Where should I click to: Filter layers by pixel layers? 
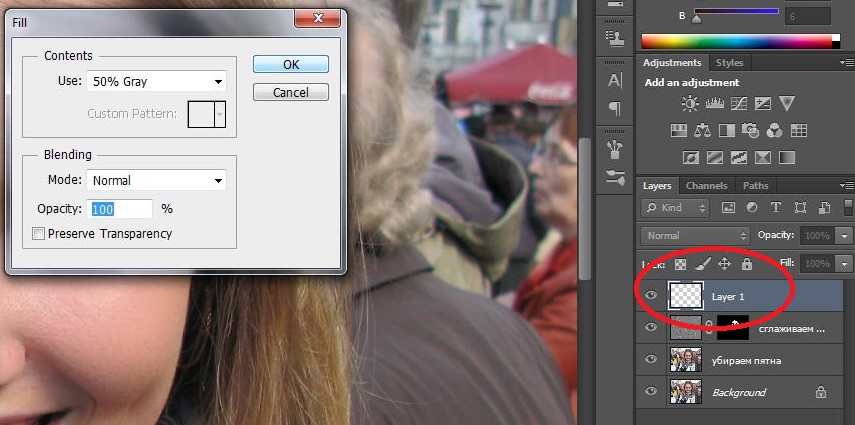[x=728, y=208]
